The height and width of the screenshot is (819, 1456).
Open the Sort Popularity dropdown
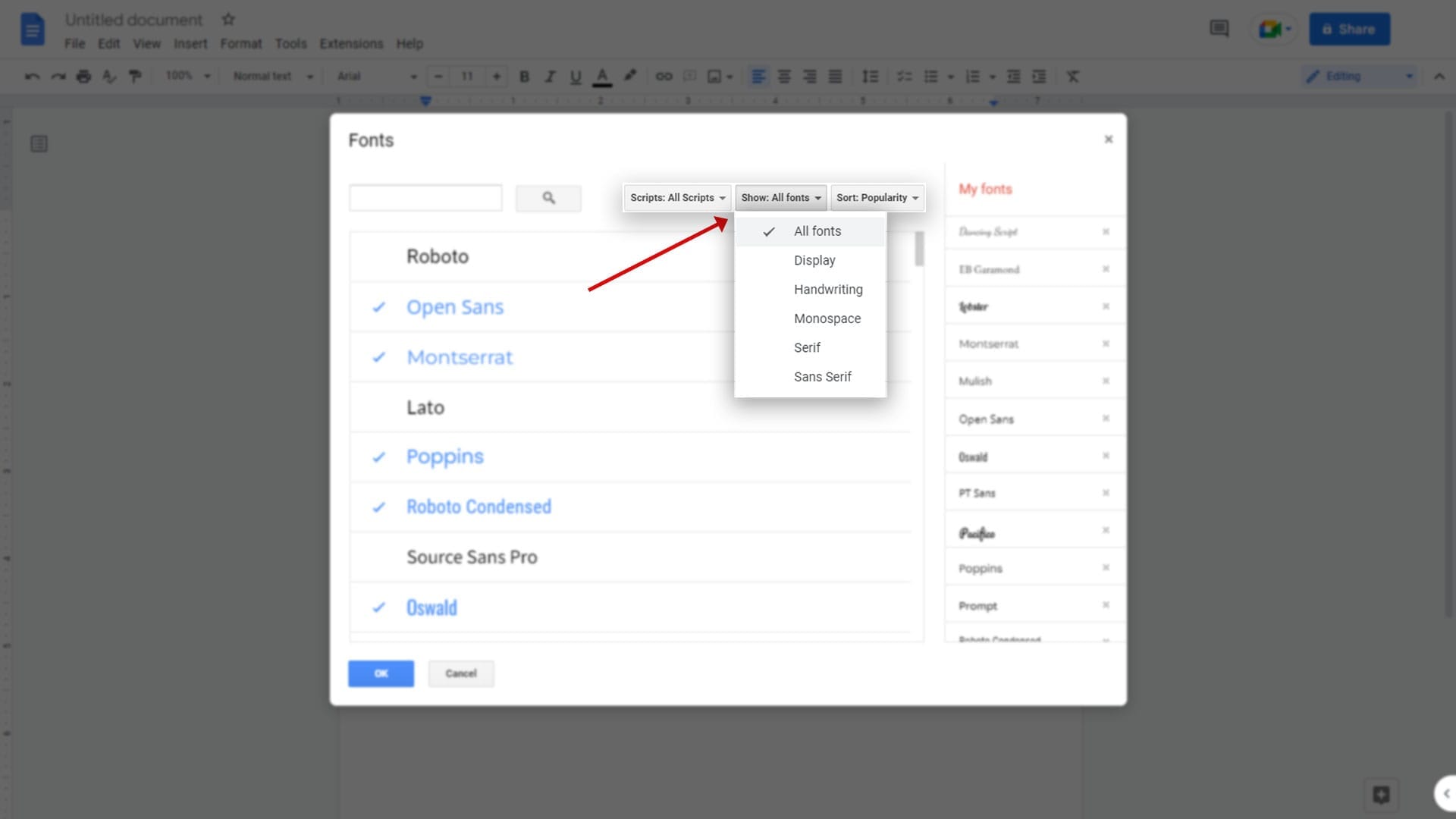click(x=876, y=197)
